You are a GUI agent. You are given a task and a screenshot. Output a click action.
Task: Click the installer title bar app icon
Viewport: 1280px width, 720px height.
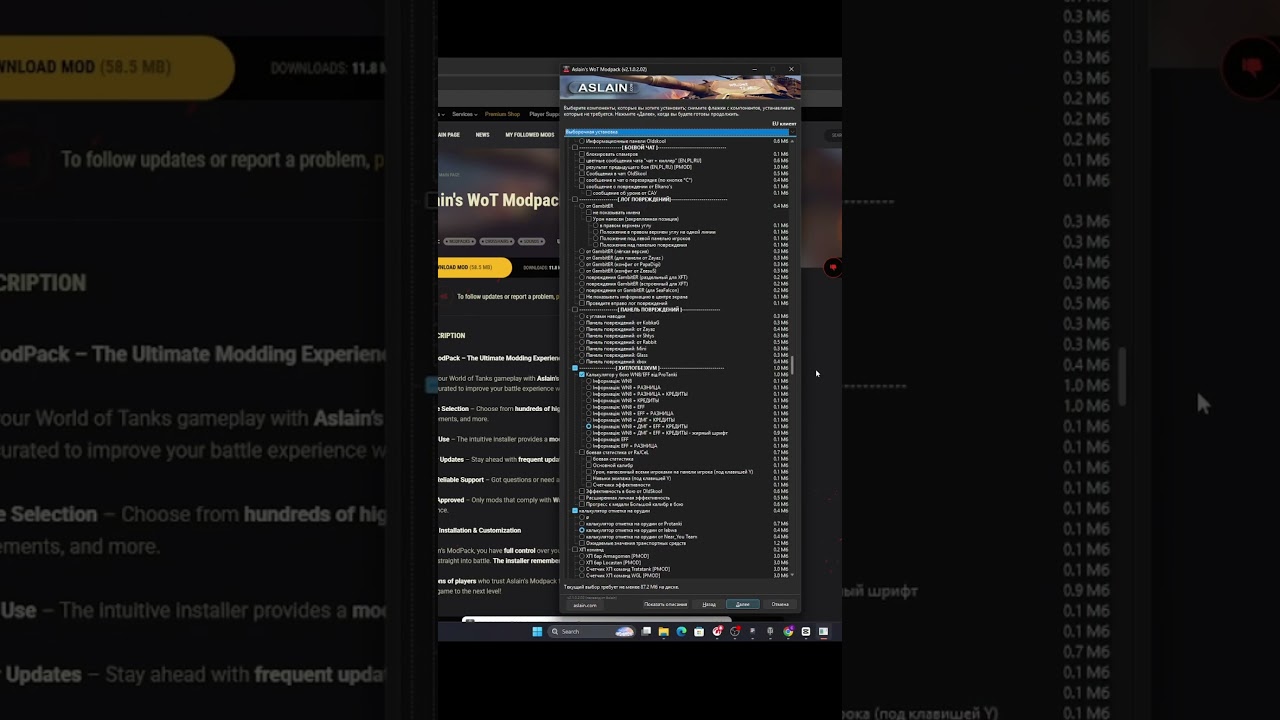tap(566, 69)
